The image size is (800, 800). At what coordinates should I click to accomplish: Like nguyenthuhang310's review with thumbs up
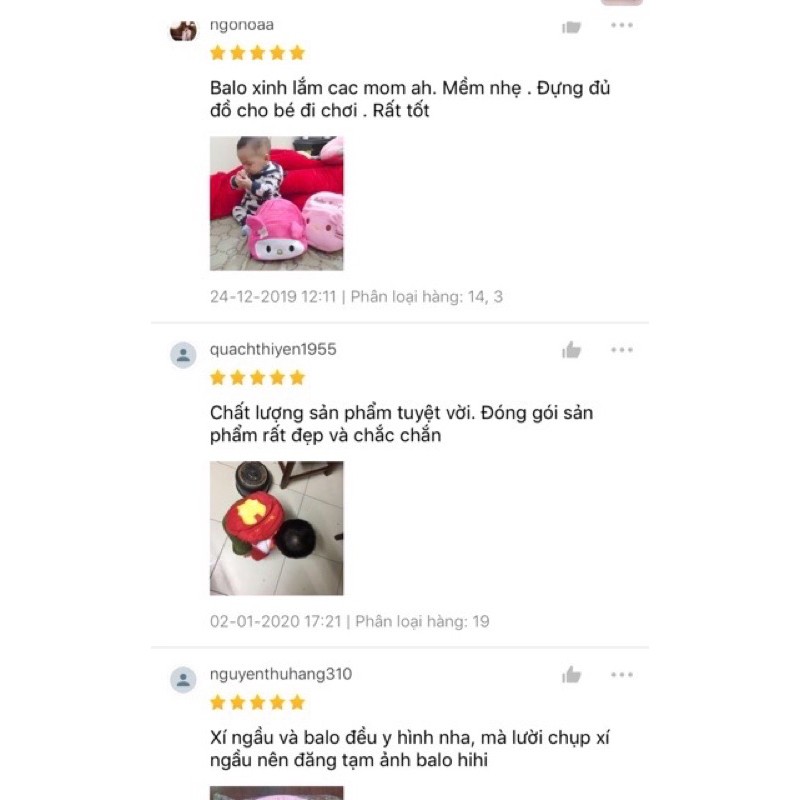(571, 675)
